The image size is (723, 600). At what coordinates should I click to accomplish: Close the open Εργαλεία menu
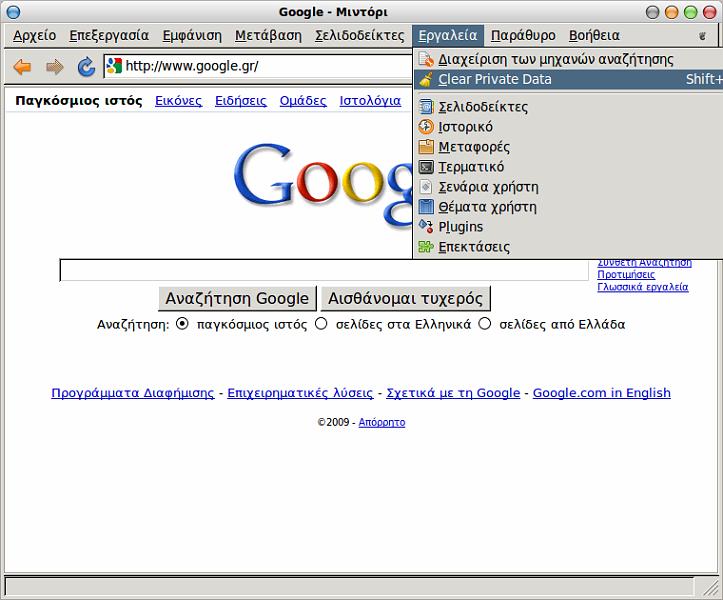pyautogui.click(x=448, y=36)
